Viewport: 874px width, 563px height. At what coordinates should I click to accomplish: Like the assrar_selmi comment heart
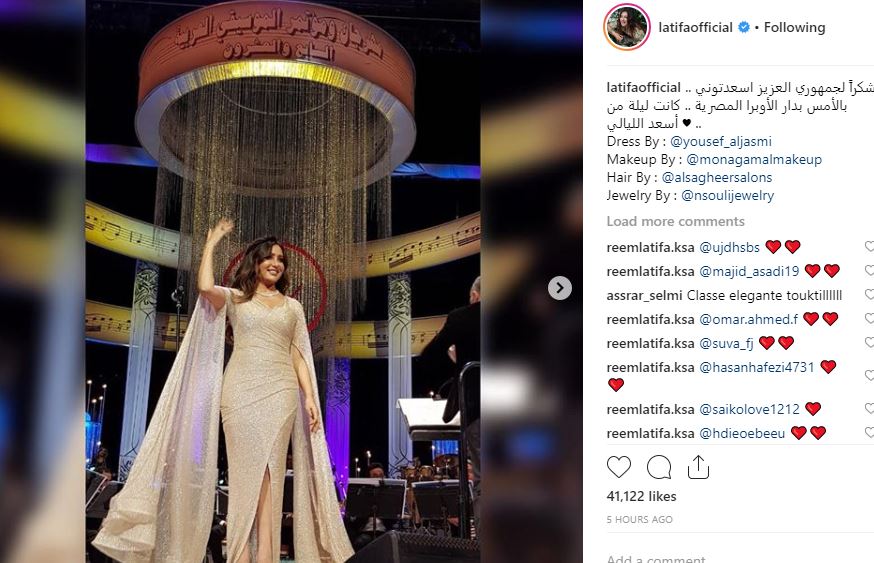(x=869, y=294)
